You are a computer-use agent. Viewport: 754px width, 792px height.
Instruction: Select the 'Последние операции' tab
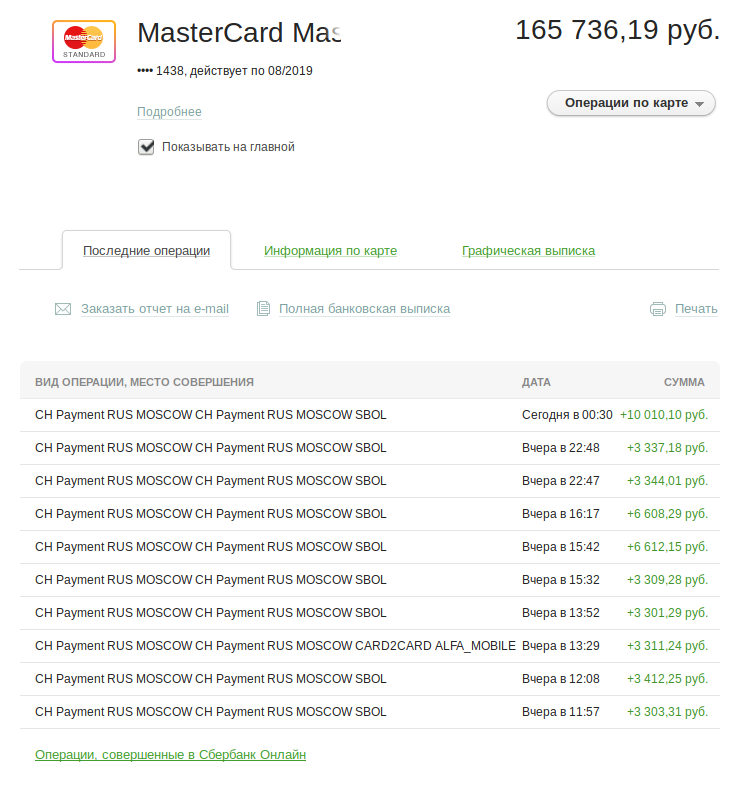146,251
